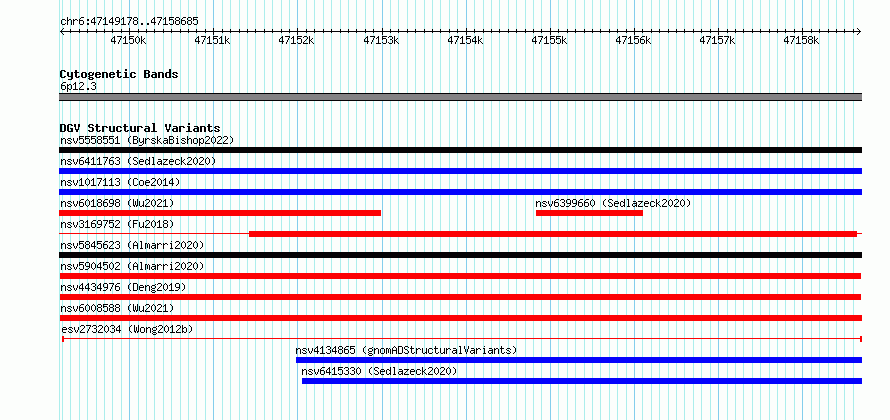Viewport: 890px width, 420px height.
Task: Click the 47154k ruler tick label
Action: pos(465,40)
